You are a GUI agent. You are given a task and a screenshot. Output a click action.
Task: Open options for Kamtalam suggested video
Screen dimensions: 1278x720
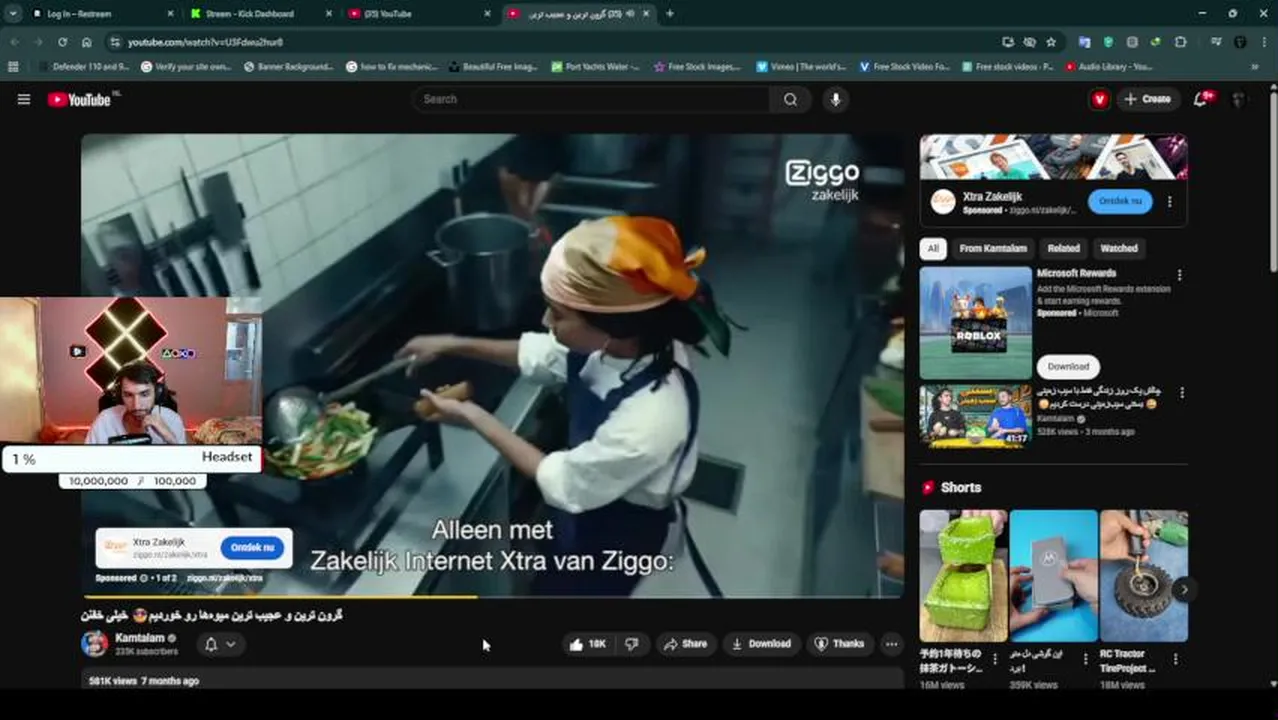pyautogui.click(x=1182, y=393)
